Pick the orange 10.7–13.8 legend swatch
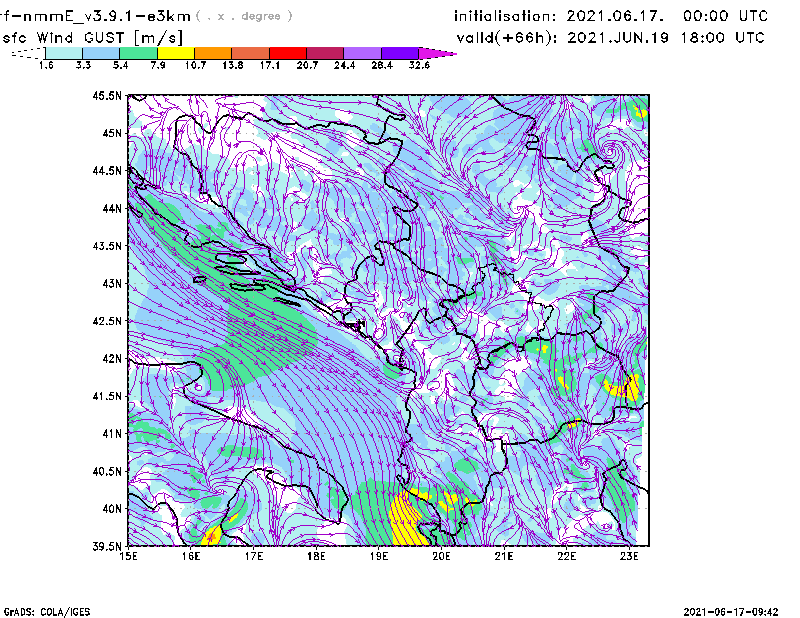Image resolution: width=800 pixels, height=618 pixels. (x=213, y=53)
